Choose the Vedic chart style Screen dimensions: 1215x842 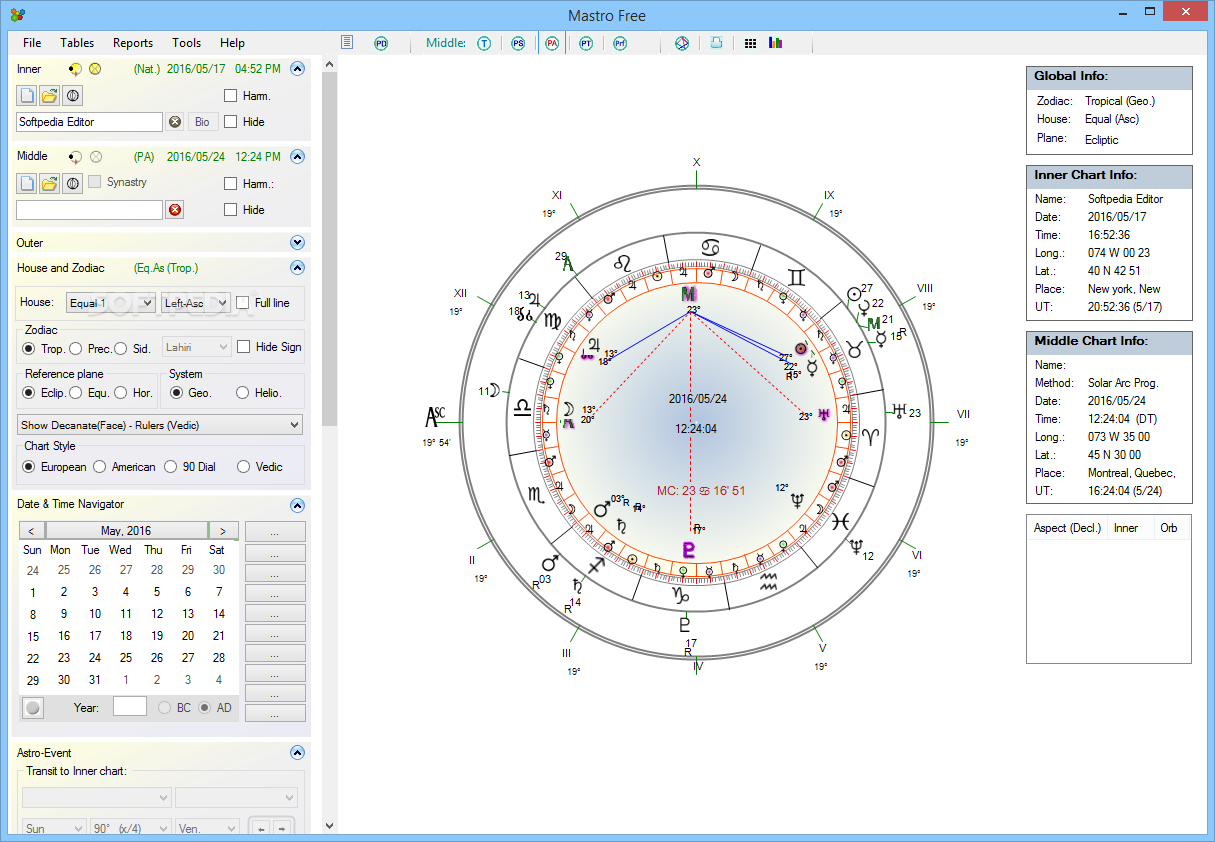pos(243,467)
